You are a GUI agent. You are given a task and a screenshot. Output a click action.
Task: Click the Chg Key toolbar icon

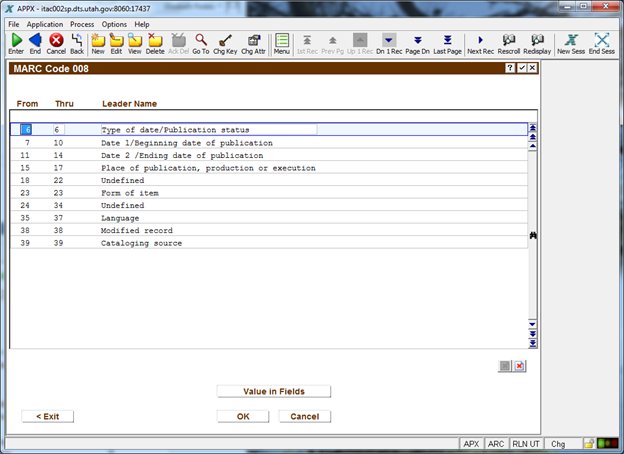[x=226, y=43]
